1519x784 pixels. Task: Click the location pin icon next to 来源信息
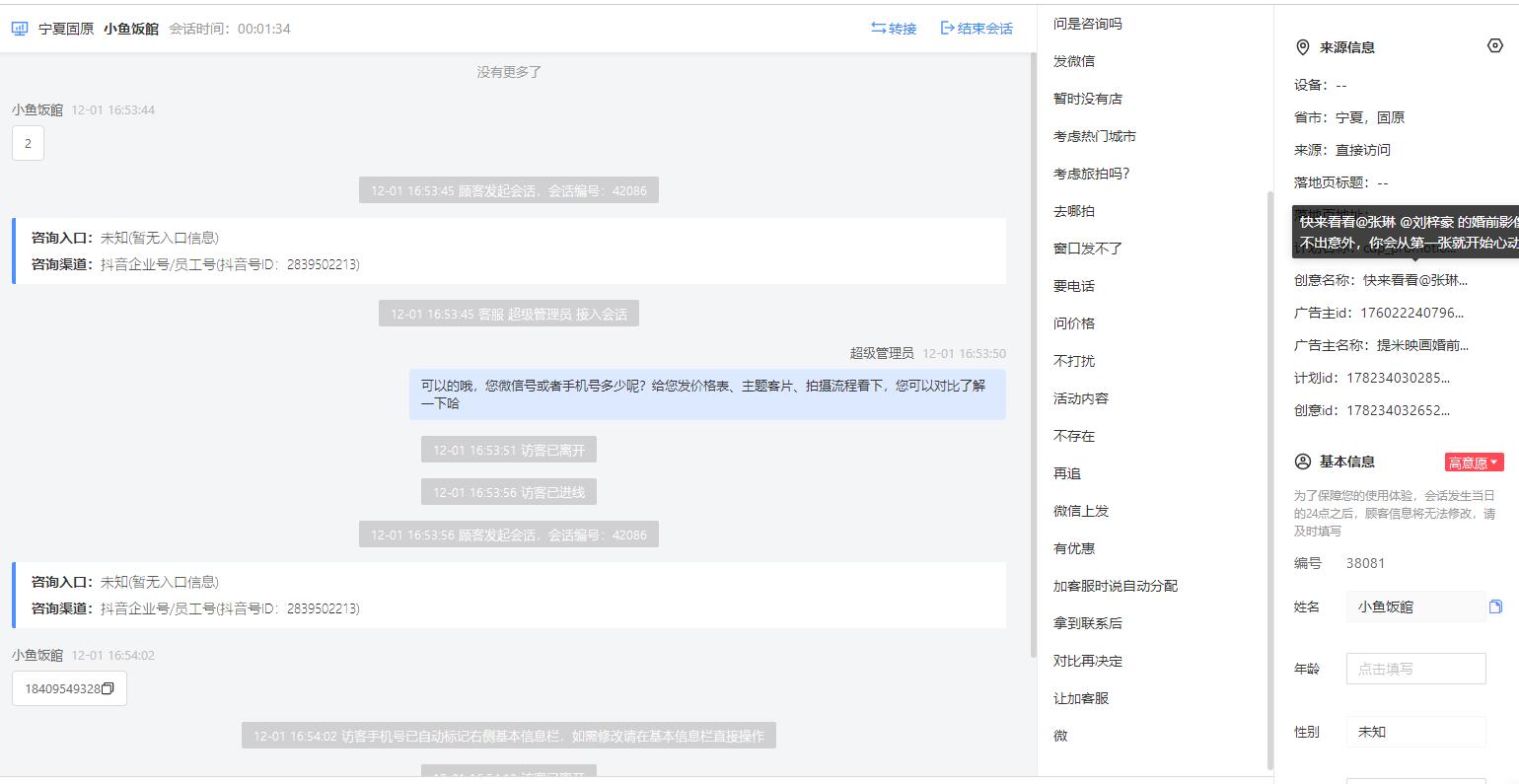pos(1302,47)
